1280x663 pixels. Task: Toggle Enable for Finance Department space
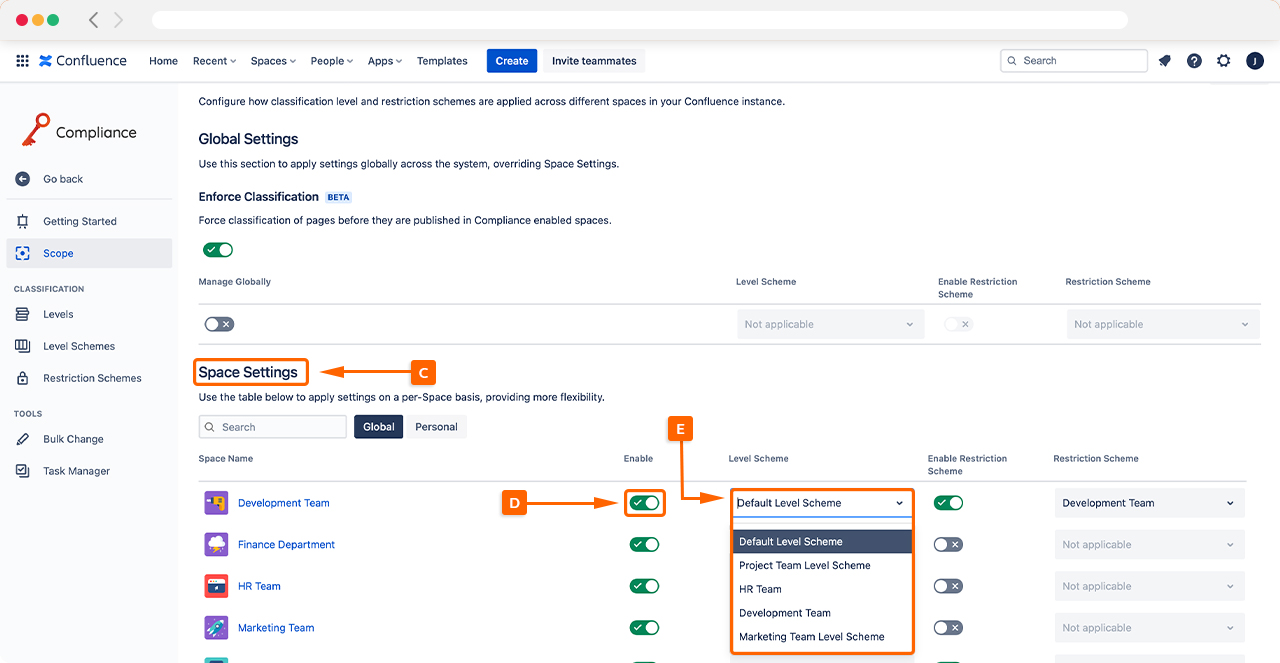pos(644,545)
